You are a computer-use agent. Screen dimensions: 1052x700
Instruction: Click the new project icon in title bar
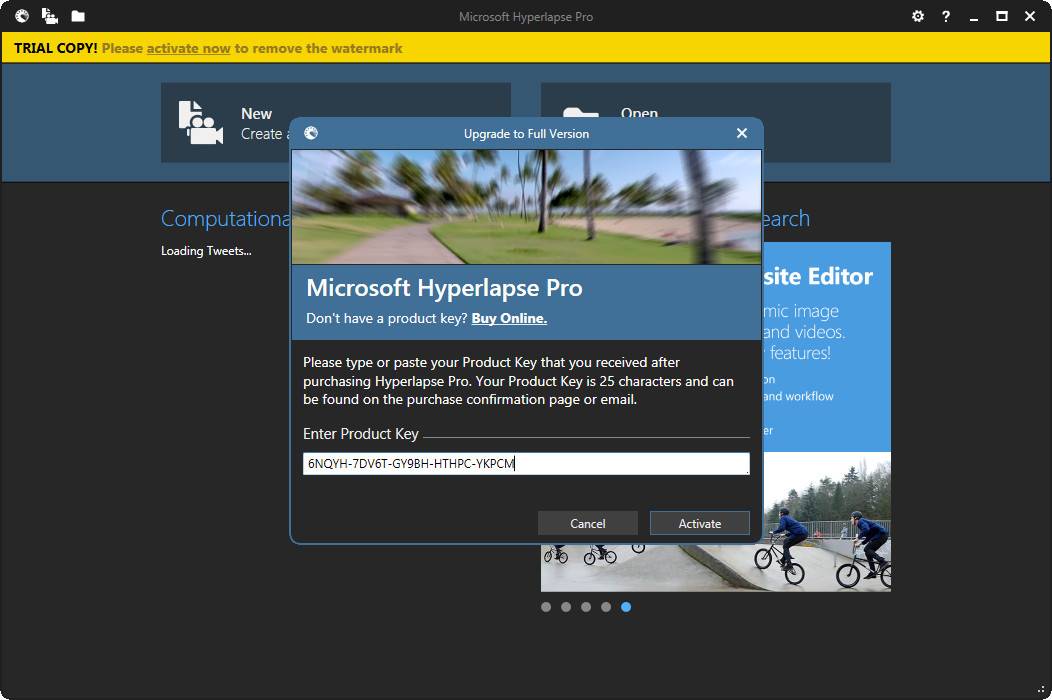coord(50,16)
